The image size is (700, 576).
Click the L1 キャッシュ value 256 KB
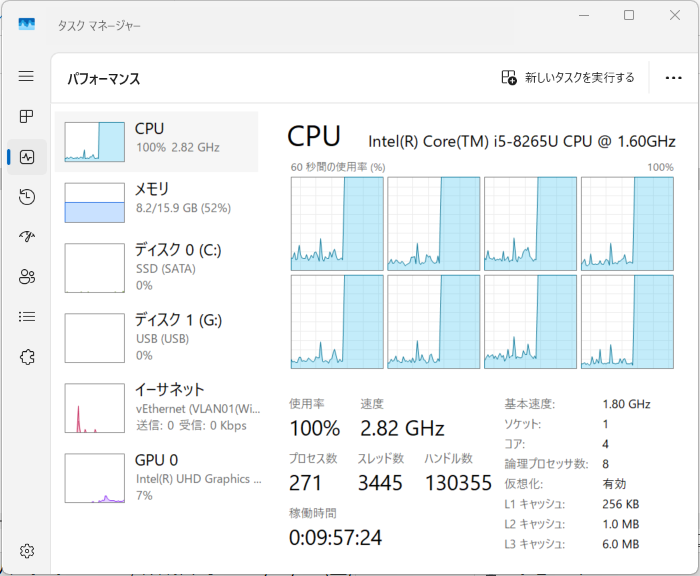pyautogui.click(x=621, y=504)
